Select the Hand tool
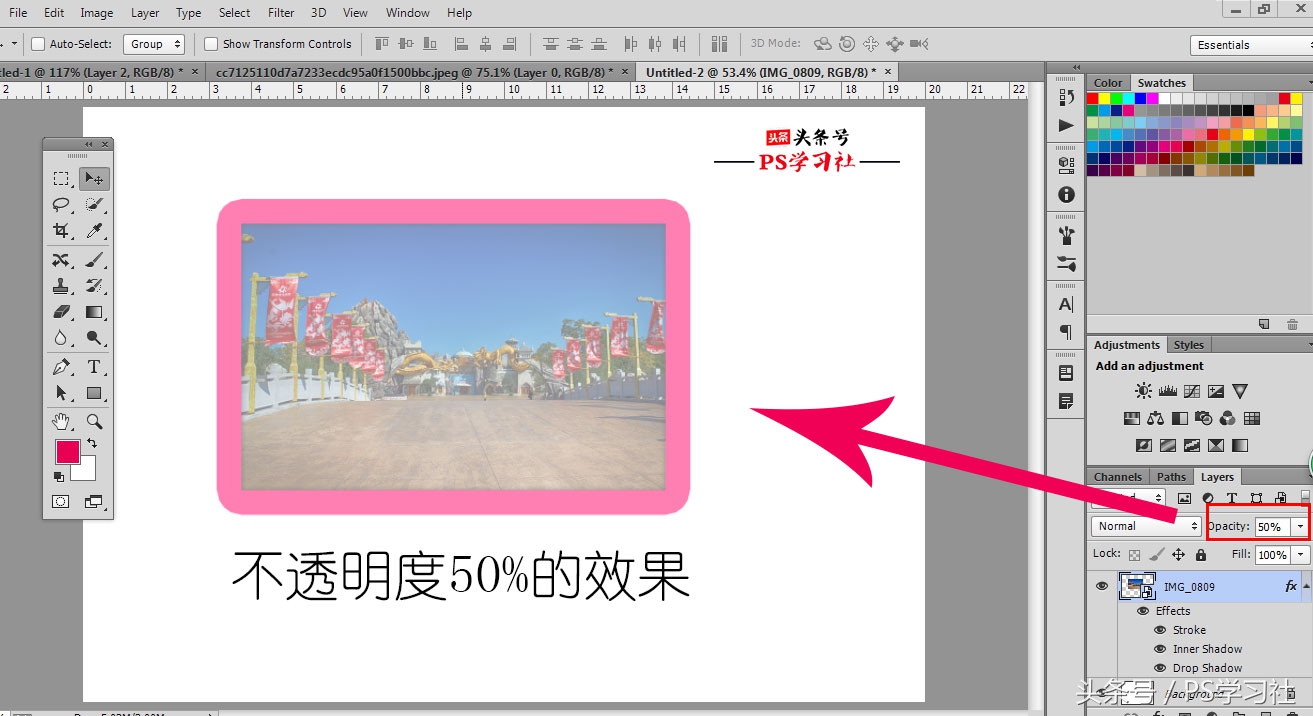The height and width of the screenshot is (716, 1313). tap(61, 421)
